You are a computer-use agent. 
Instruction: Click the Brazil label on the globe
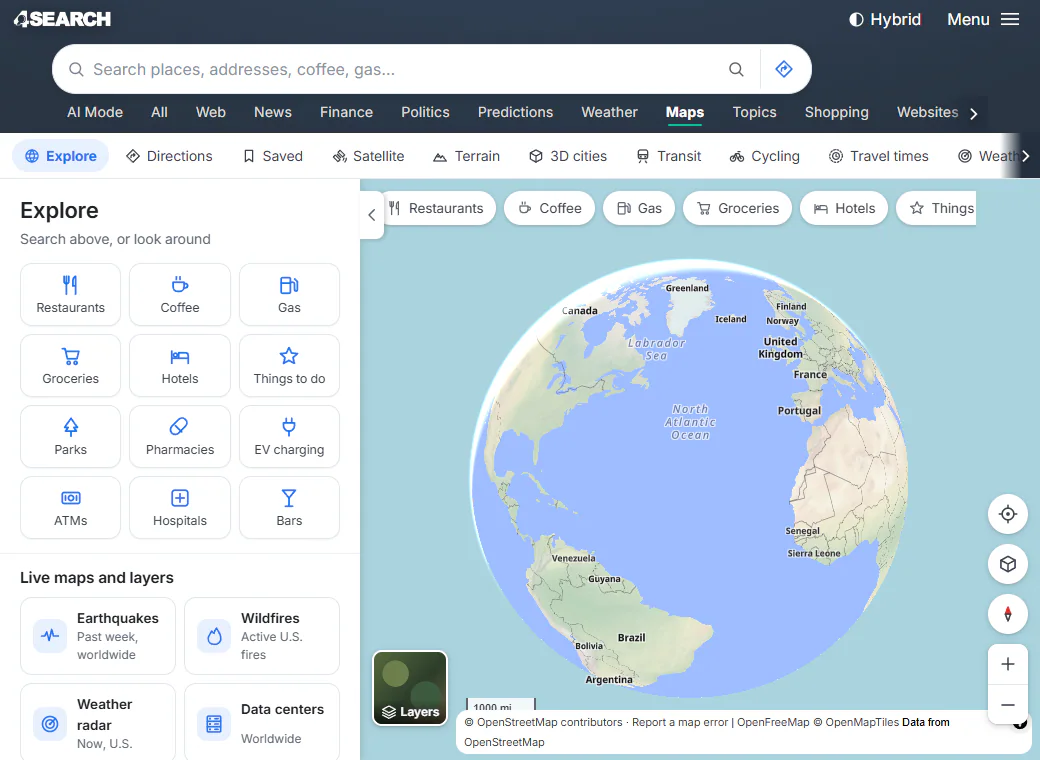coord(631,637)
